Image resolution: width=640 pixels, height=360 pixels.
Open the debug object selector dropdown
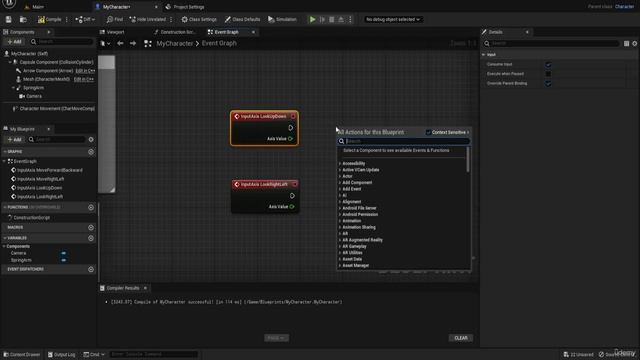(x=392, y=19)
